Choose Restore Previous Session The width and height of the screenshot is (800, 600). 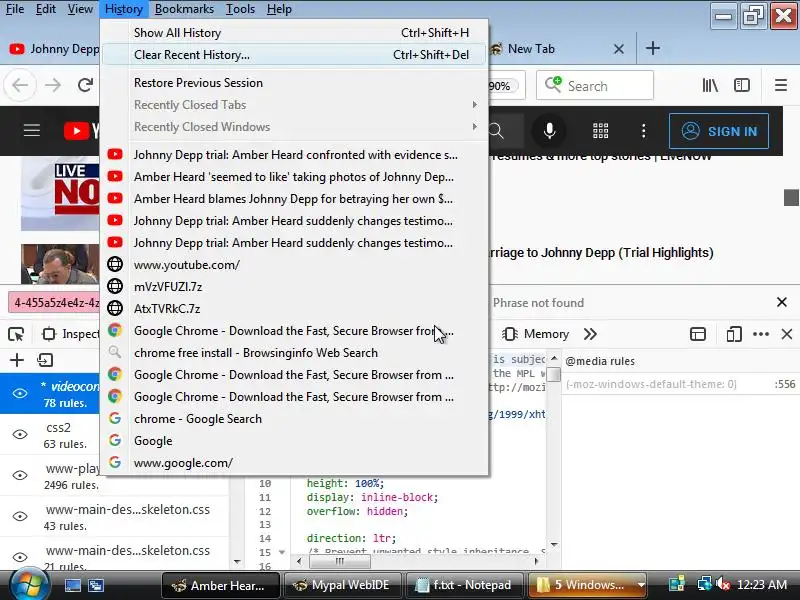click(x=294, y=83)
